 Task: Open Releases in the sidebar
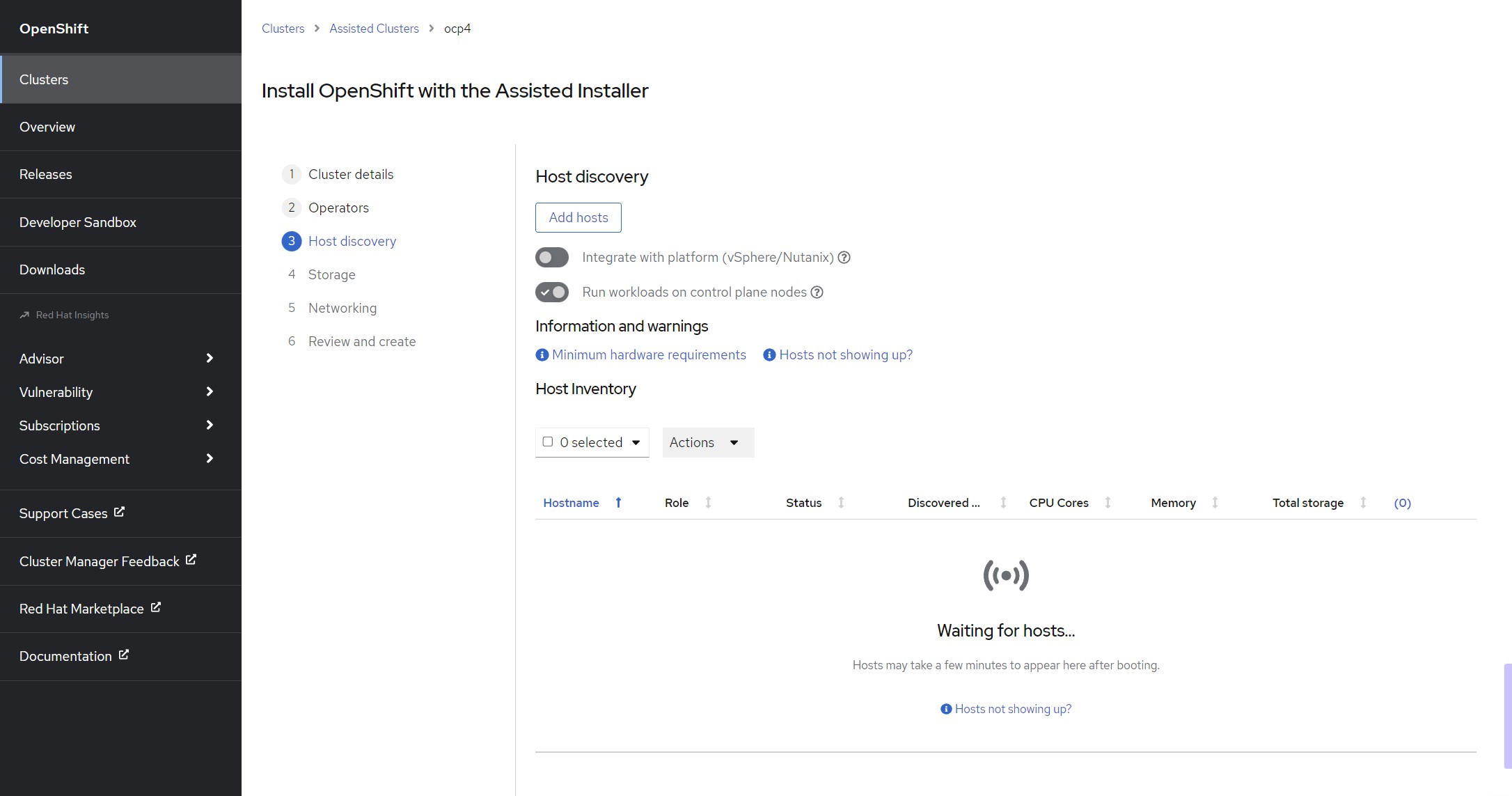point(120,174)
